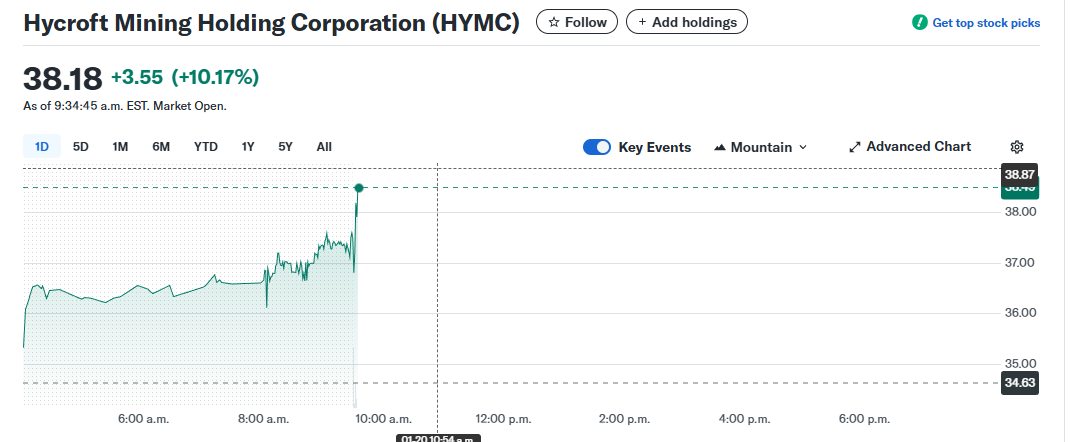This screenshot has height=442, width=1072.
Task: Click the 38.18 current price text
Action: 63,79
